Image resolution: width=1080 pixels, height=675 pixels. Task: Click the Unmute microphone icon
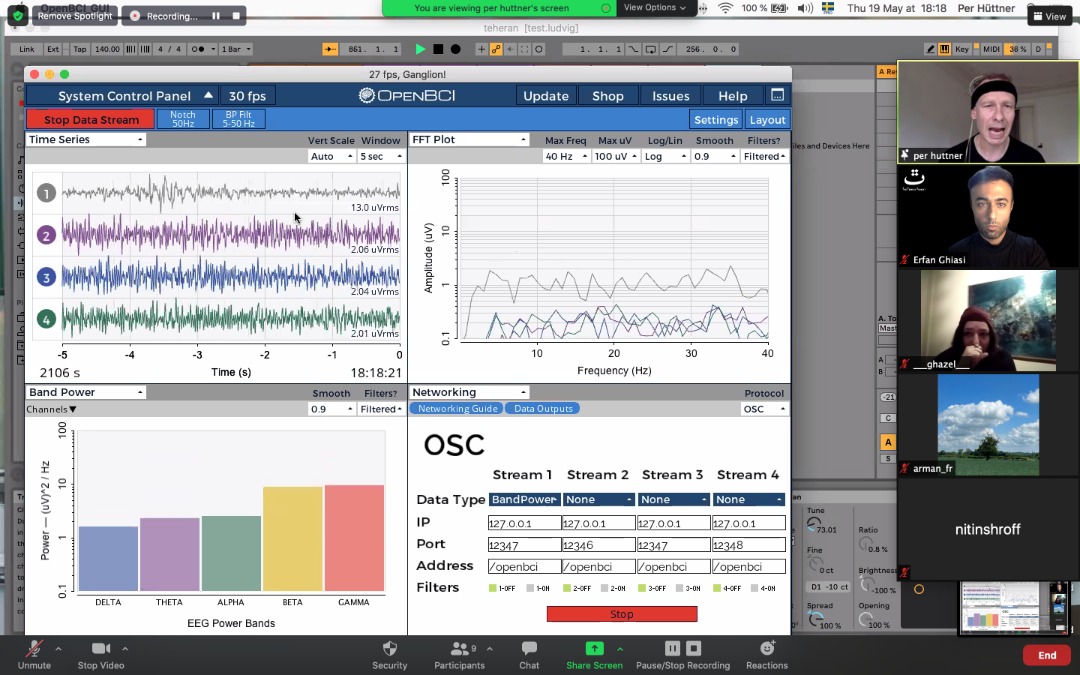(x=34, y=648)
